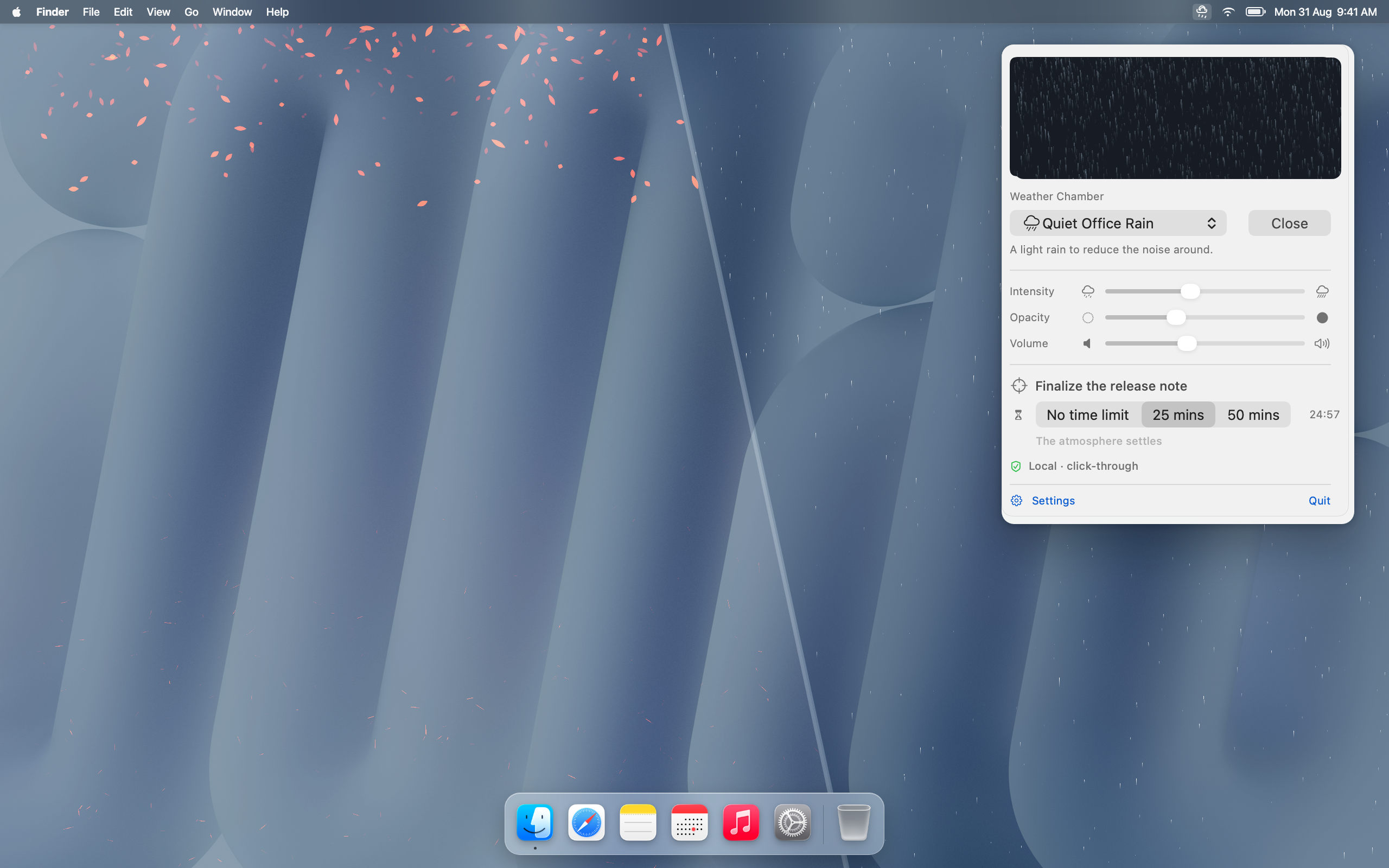Image resolution: width=1389 pixels, height=868 pixels.
Task: Open the Apple menu
Action: pos(17,11)
